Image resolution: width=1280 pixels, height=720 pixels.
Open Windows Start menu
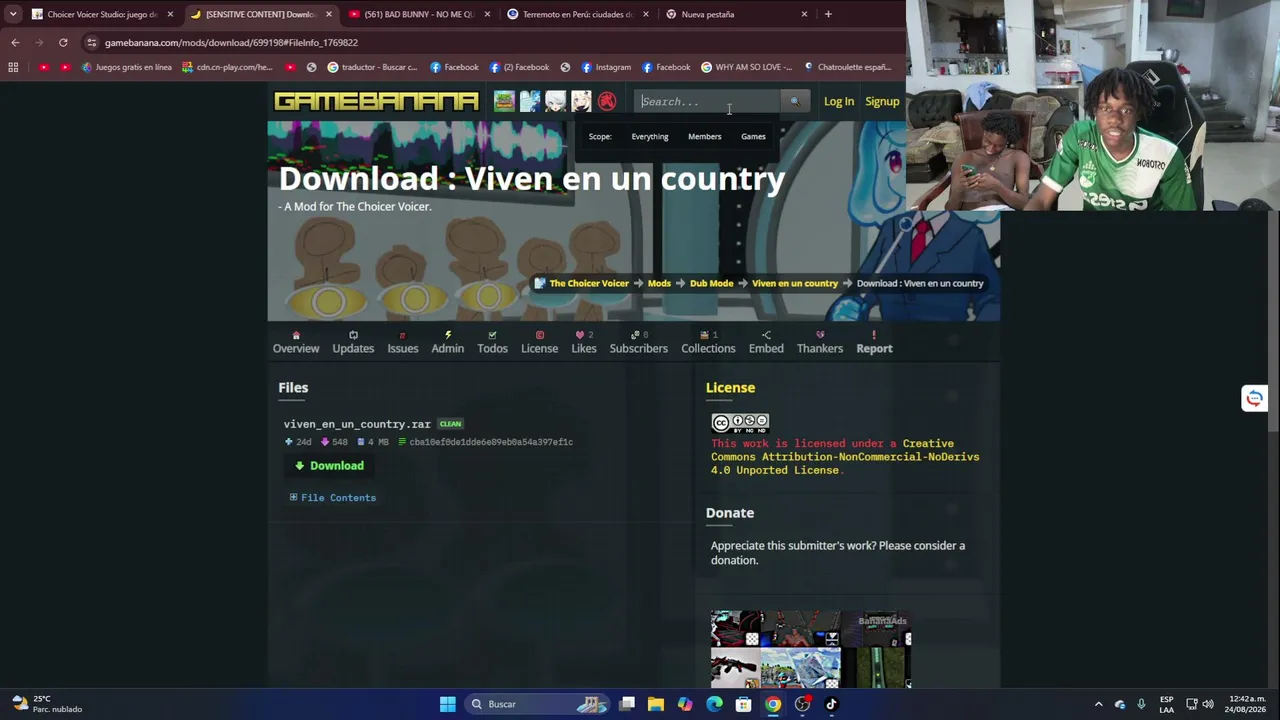[x=448, y=704]
